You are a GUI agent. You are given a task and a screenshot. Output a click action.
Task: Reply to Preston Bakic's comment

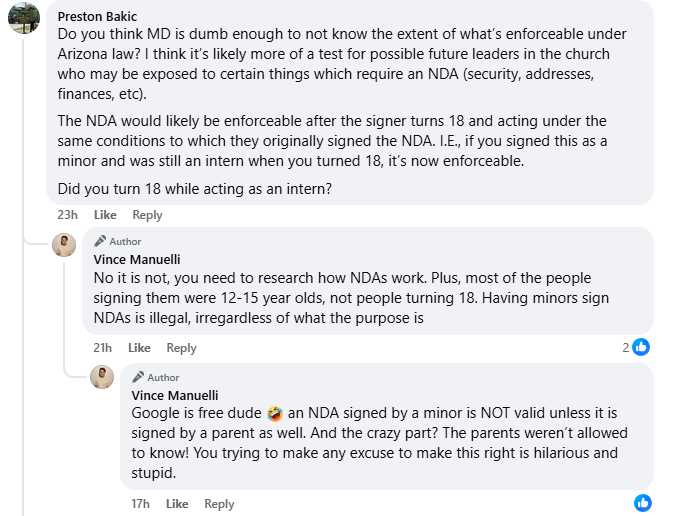coord(147,215)
